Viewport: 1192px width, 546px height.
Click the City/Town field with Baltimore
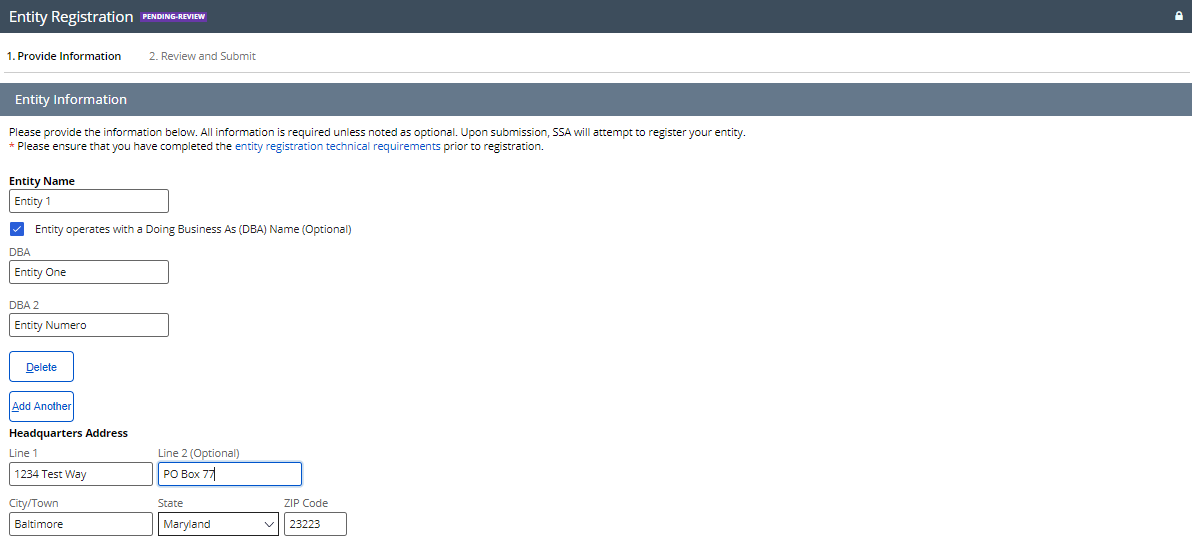tap(81, 524)
